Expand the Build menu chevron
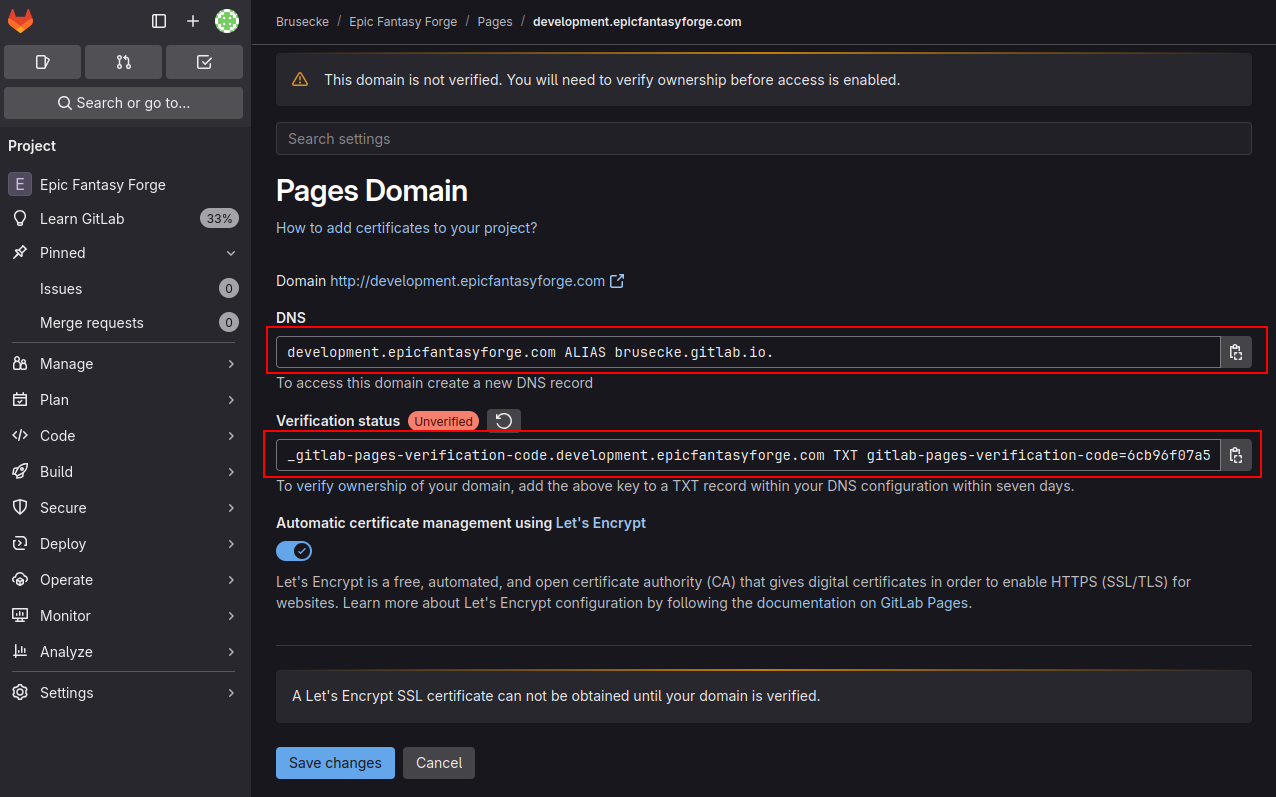1276x797 pixels. [231, 472]
